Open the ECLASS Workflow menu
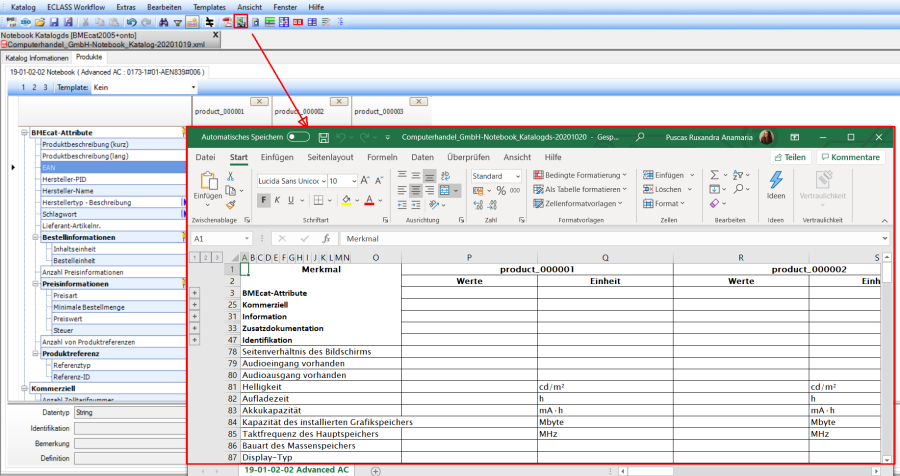 (75, 6)
